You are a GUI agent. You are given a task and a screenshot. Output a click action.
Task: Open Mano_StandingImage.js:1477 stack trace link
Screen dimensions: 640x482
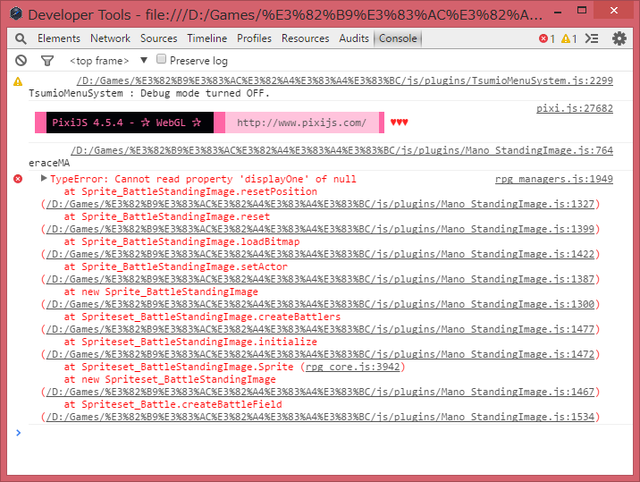click(x=320, y=329)
